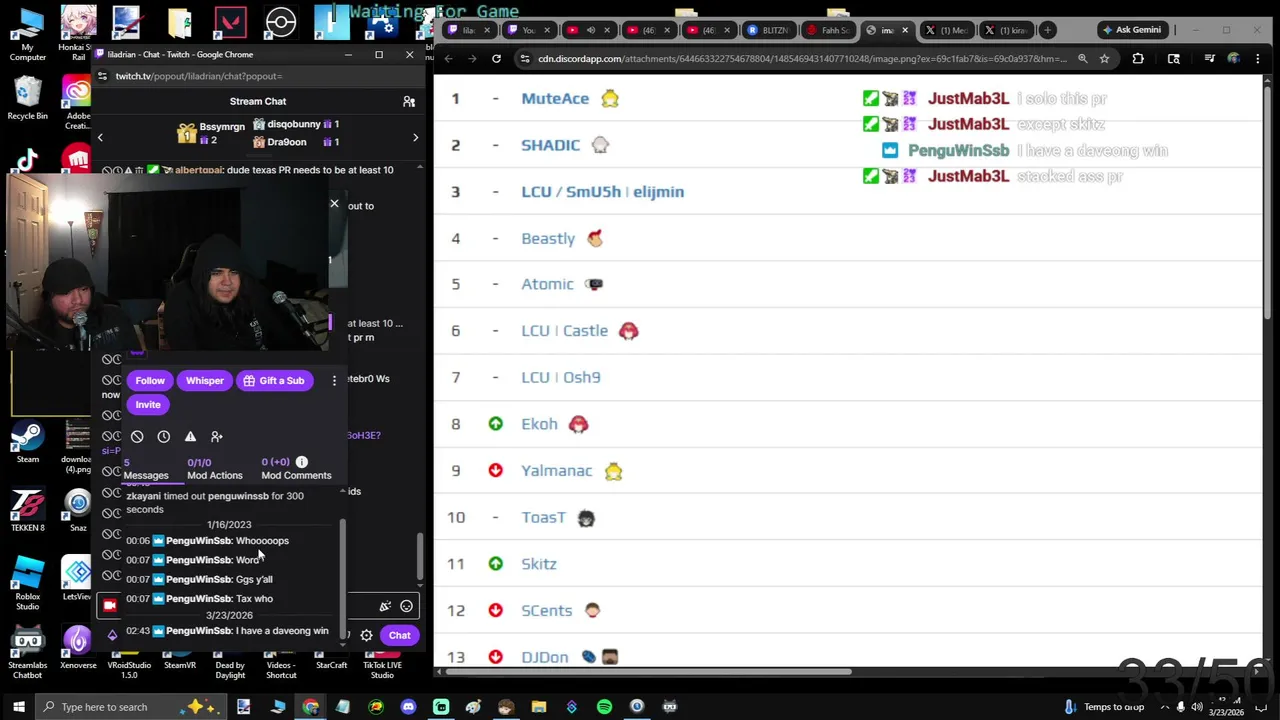Click the Bssymrgn top gifter entry
Image resolution: width=1280 pixels, height=720 pixels.
(211, 133)
